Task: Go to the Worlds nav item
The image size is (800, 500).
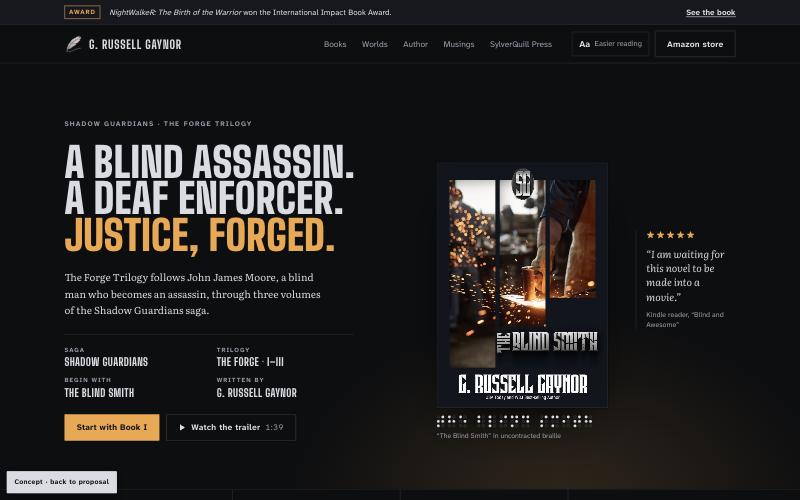Action: (374, 44)
